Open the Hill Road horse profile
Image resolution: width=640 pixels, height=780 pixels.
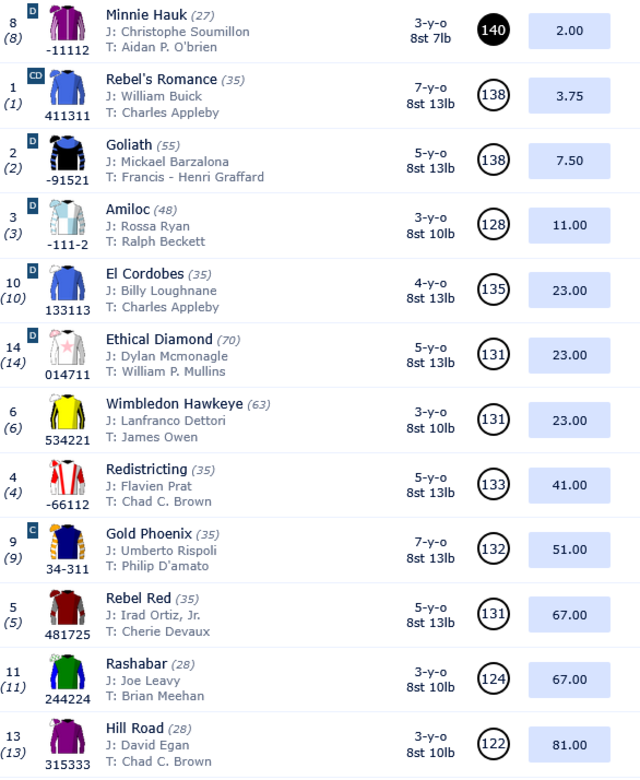[135, 729]
